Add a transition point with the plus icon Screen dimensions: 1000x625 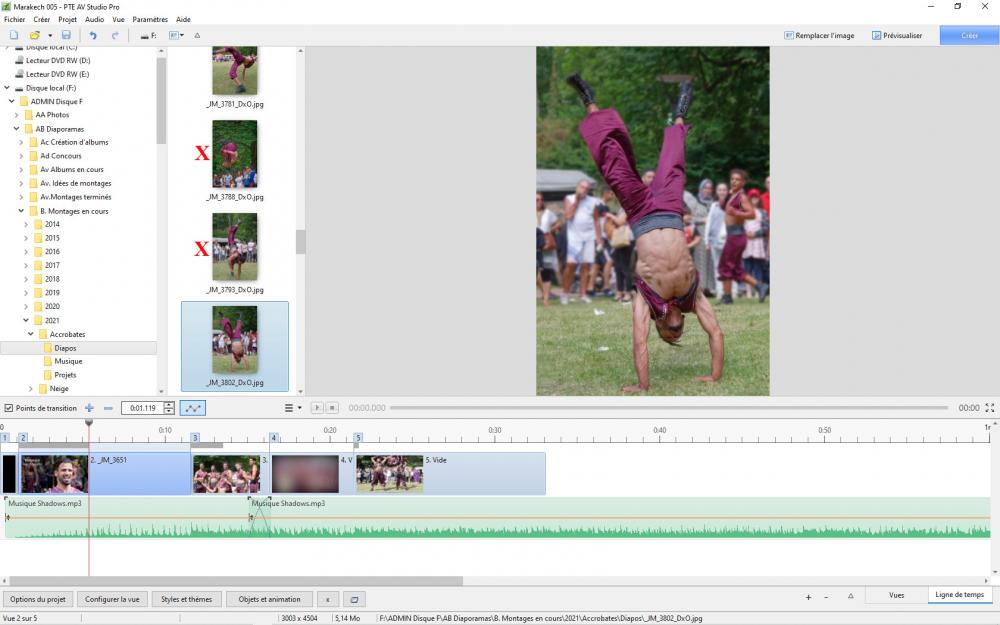coord(89,408)
